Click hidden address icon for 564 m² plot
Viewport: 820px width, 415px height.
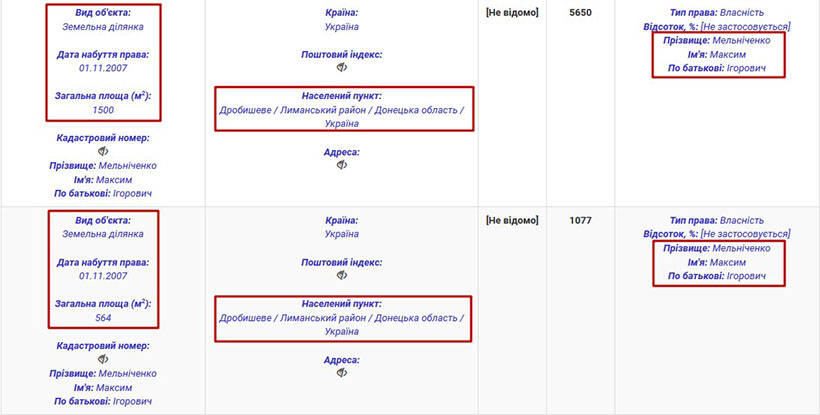tap(342, 372)
